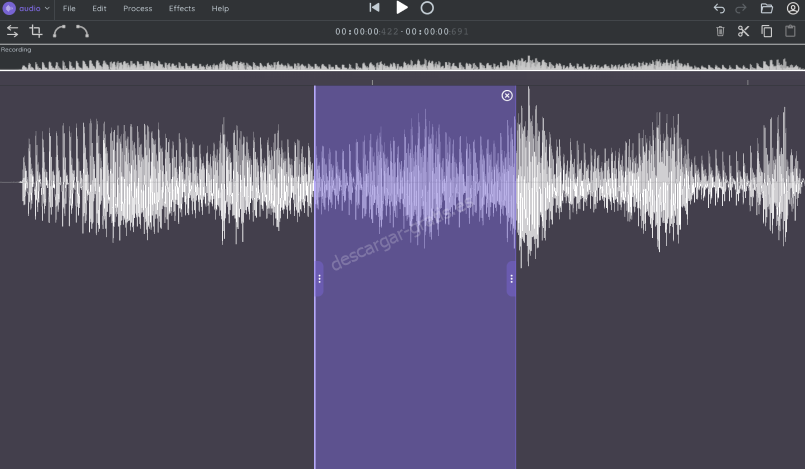The image size is (805, 470).
Task: Paste from clipboard icon
Action: click(x=791, y=31)
